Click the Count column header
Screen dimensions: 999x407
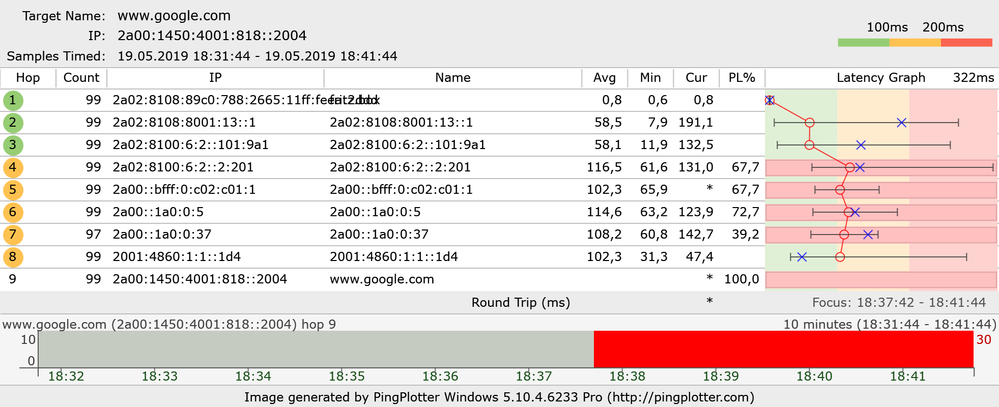[82, 78]
